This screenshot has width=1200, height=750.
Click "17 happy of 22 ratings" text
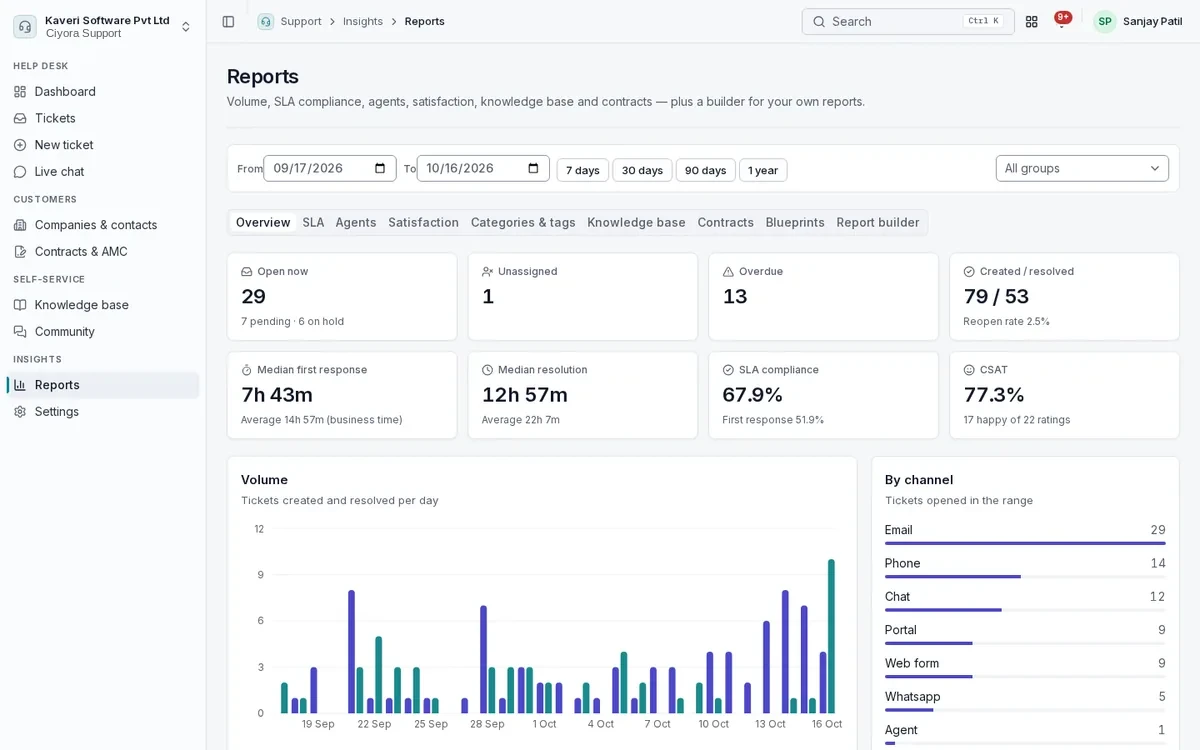click(1017, 420)
